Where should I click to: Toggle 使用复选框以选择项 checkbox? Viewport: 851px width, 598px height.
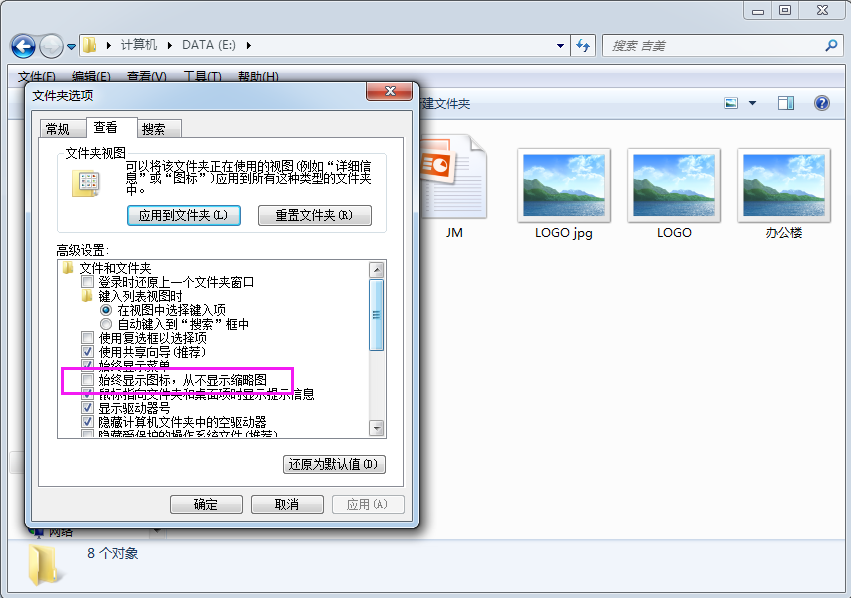point(87,338)
